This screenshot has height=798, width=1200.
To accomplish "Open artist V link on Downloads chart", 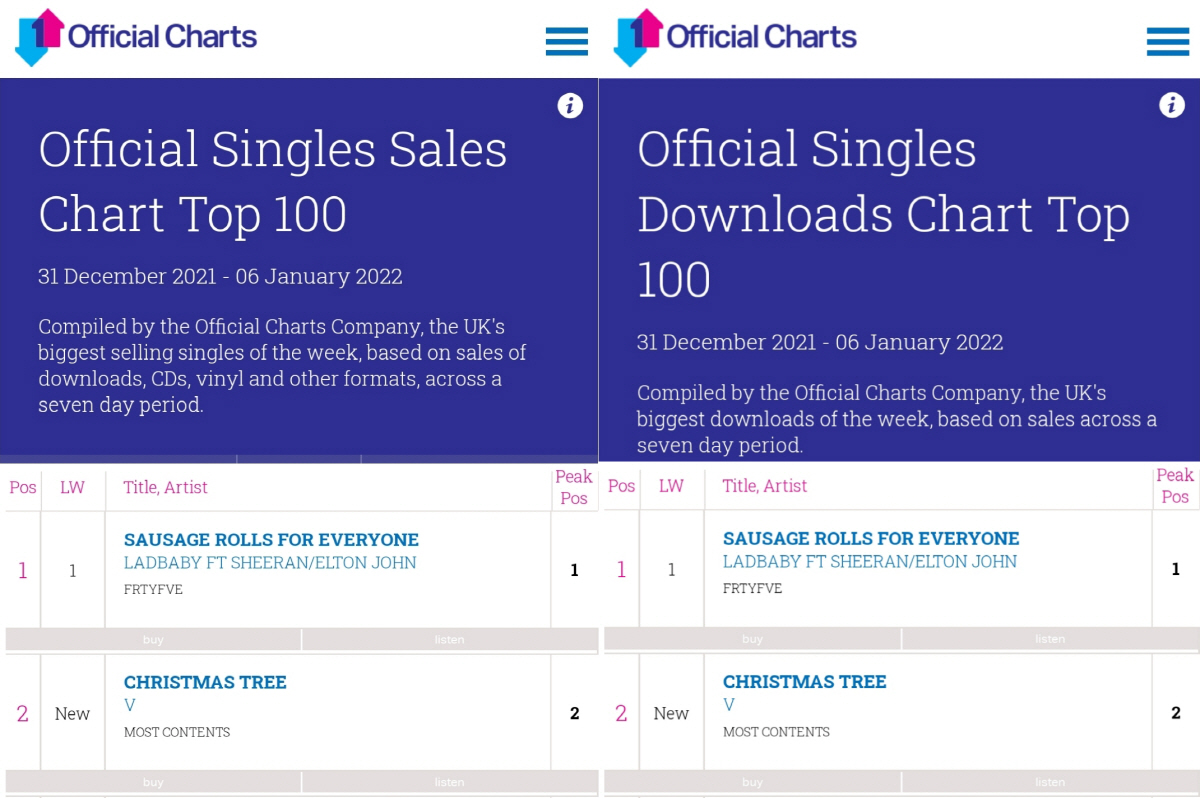I will coord(729,705).
